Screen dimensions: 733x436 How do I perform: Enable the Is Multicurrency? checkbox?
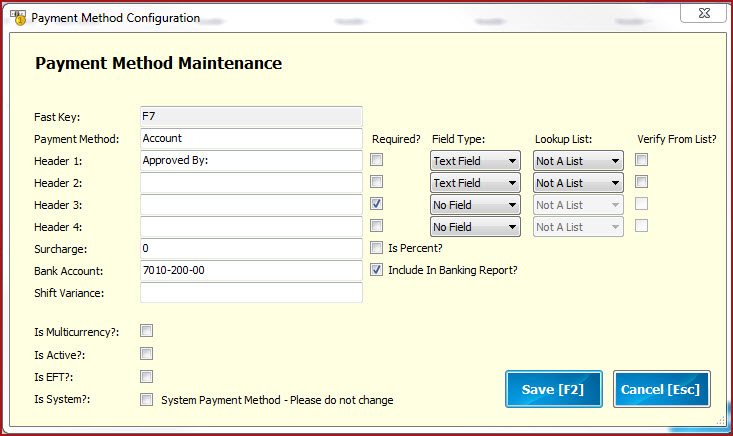click(146, 331)
